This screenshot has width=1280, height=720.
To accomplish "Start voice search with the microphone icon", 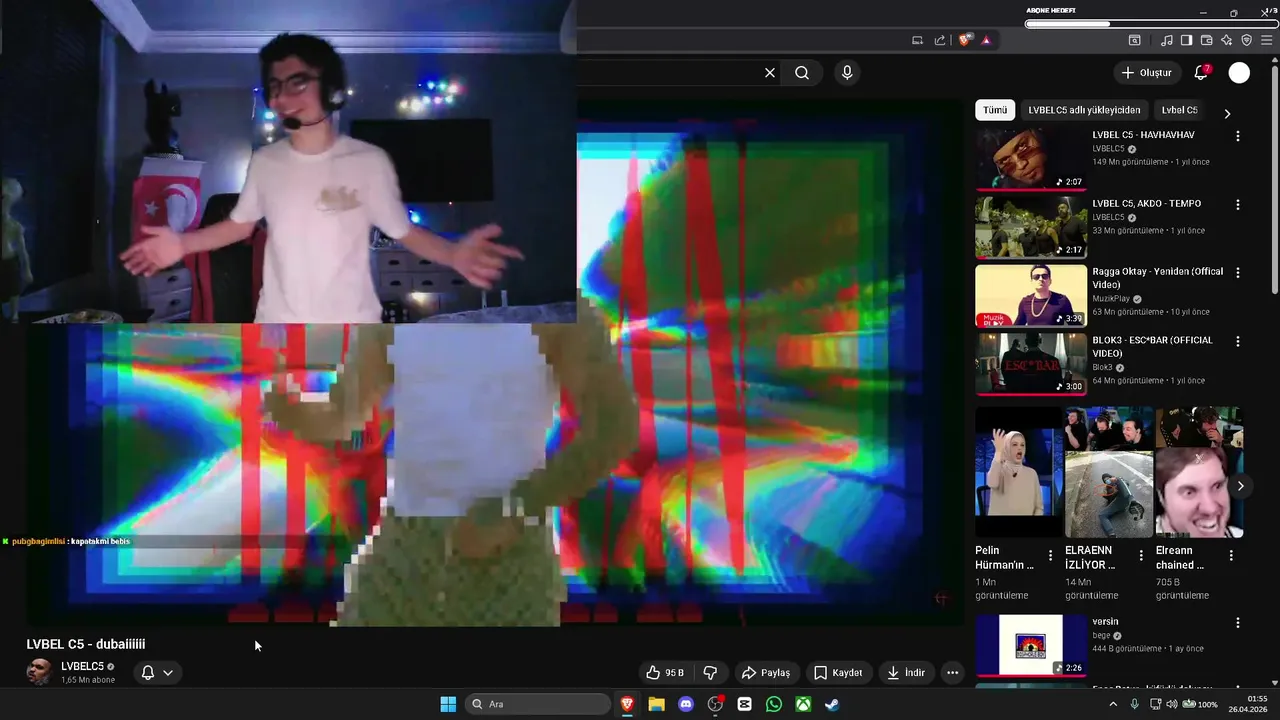I will pyautogui.click(x=847, y=73).
